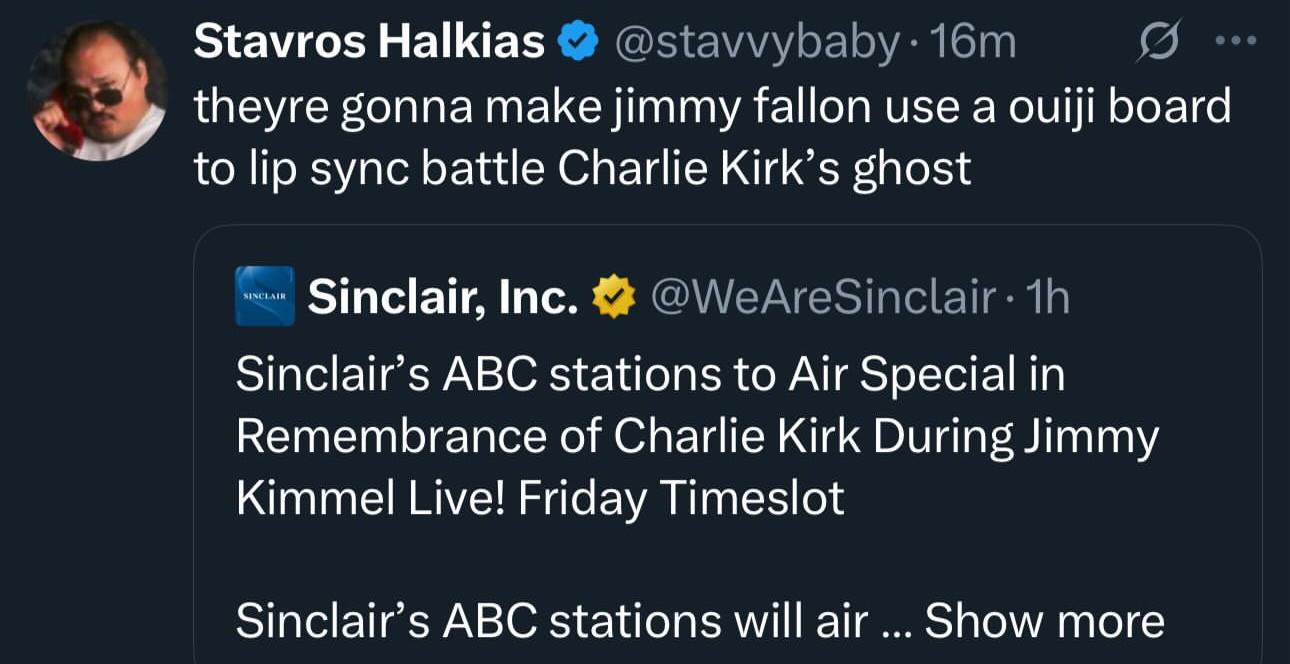The image size is (1290, 664).
Task: Click the 'theyre gonna make jimmy fallon' text line
Action: 712,107
